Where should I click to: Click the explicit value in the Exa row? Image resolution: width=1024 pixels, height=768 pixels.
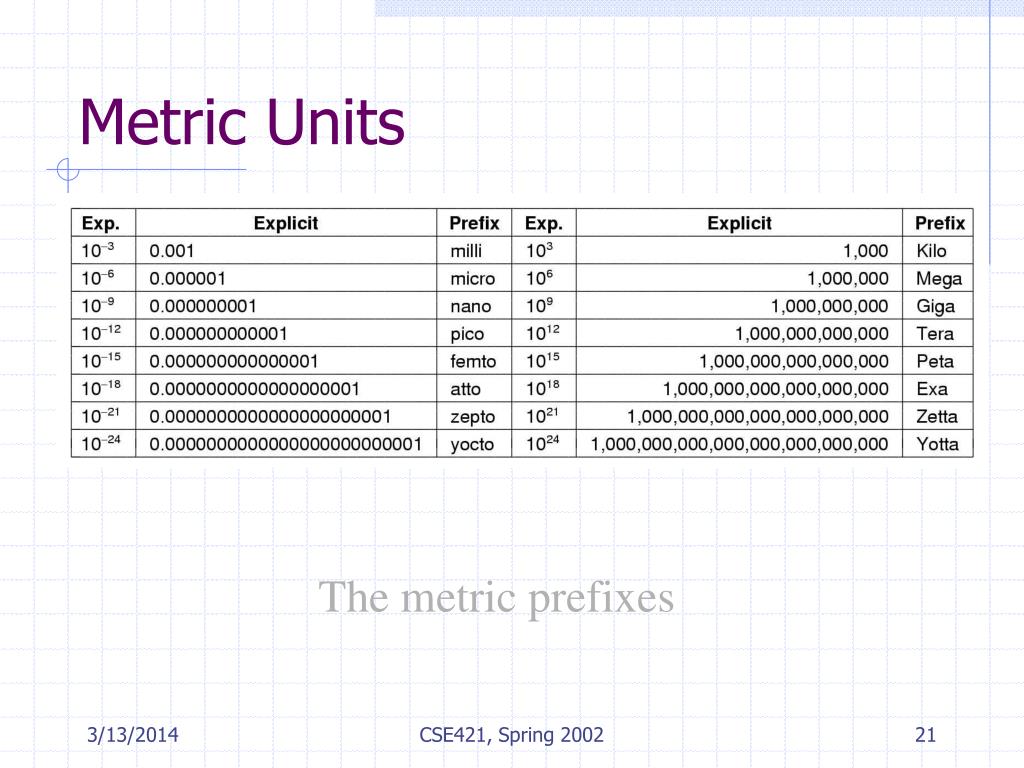click(x=776, y=389)
